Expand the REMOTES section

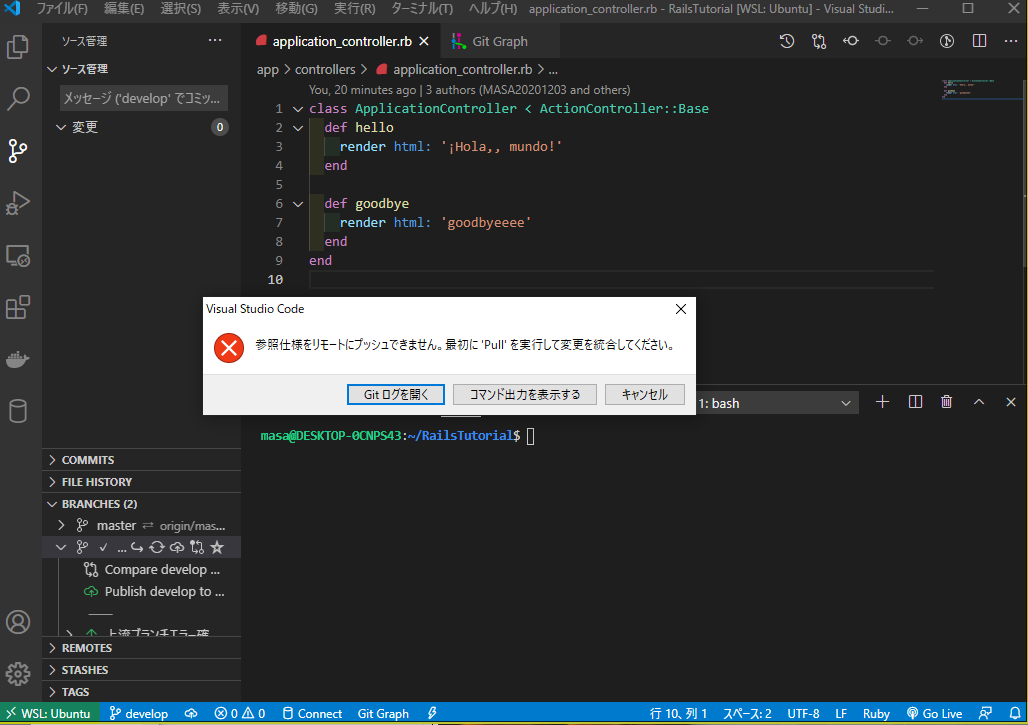pos(52,648)
